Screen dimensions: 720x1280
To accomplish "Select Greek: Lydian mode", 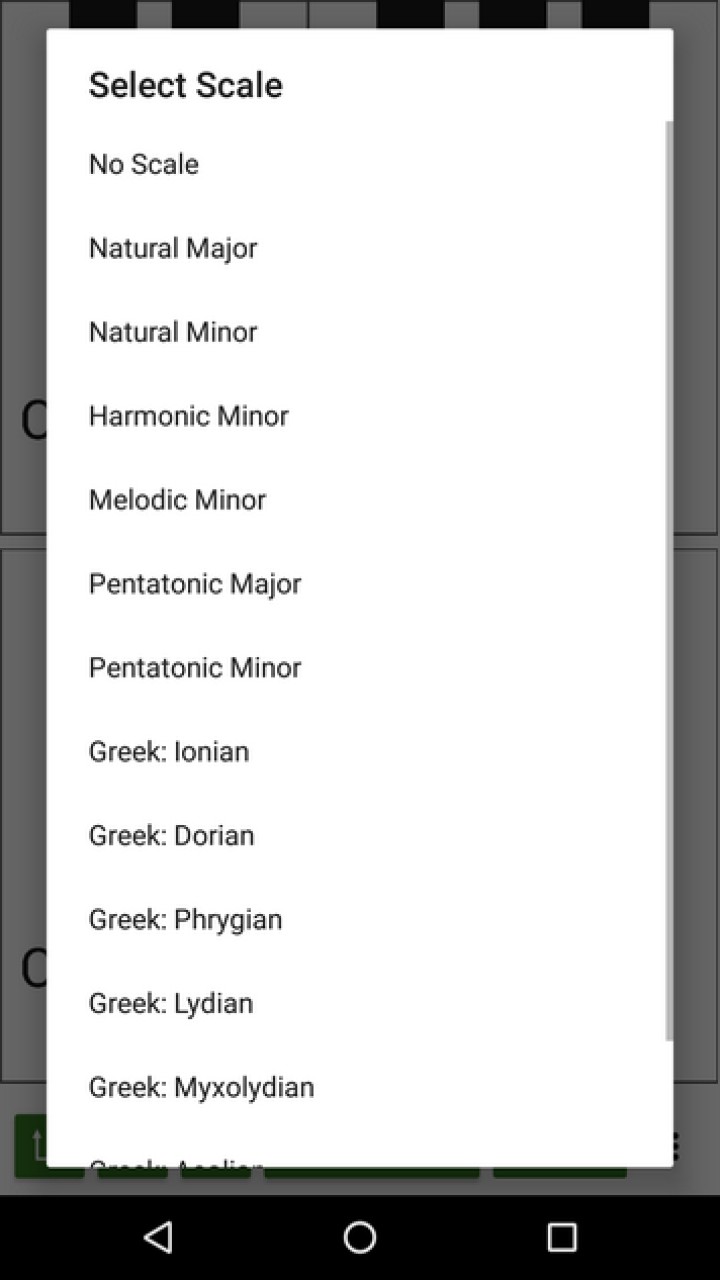I will (360, 1004).
